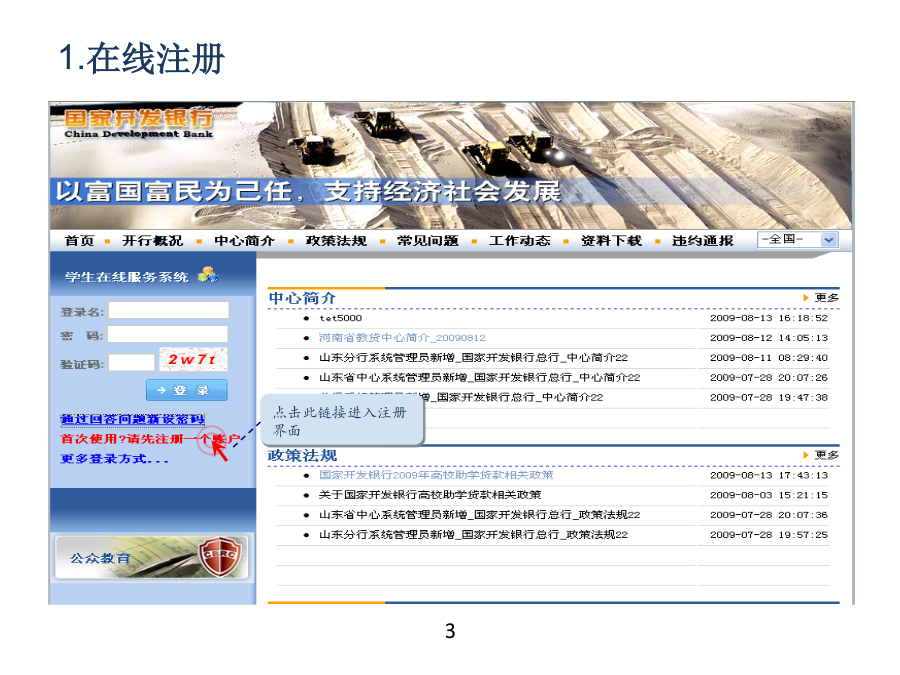Open 山东省中心系统管理员新增 政策法规22 article
900x675 pixels.
tap(479, 515)
